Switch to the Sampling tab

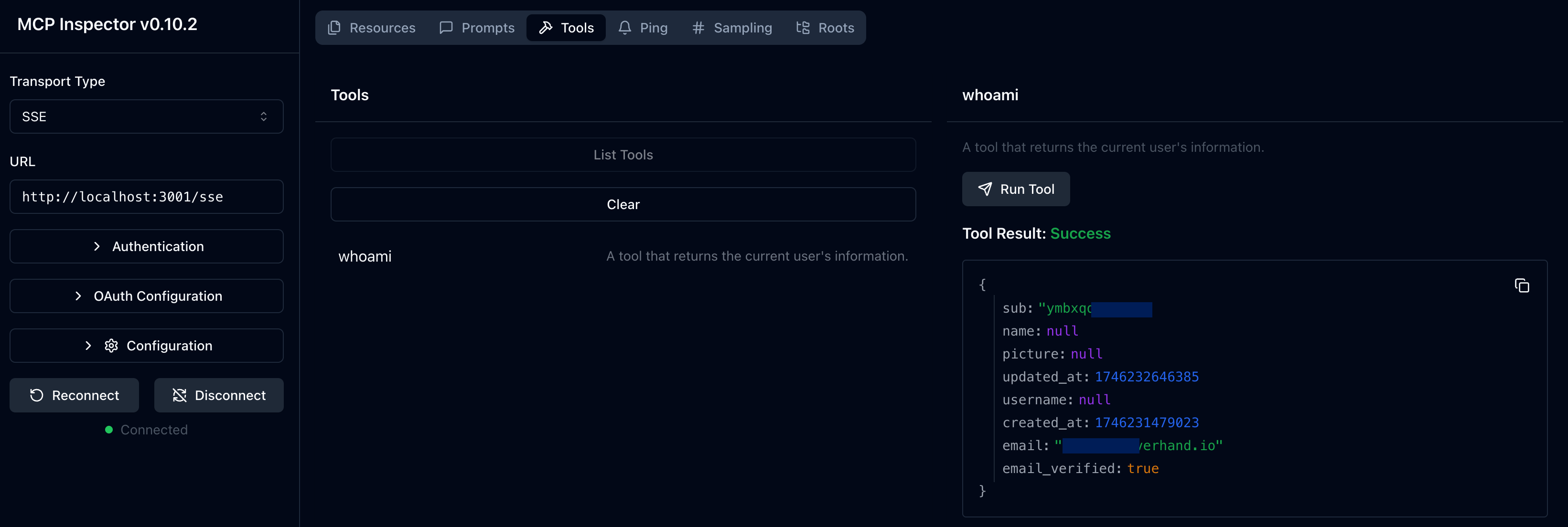tap(731, 27)
